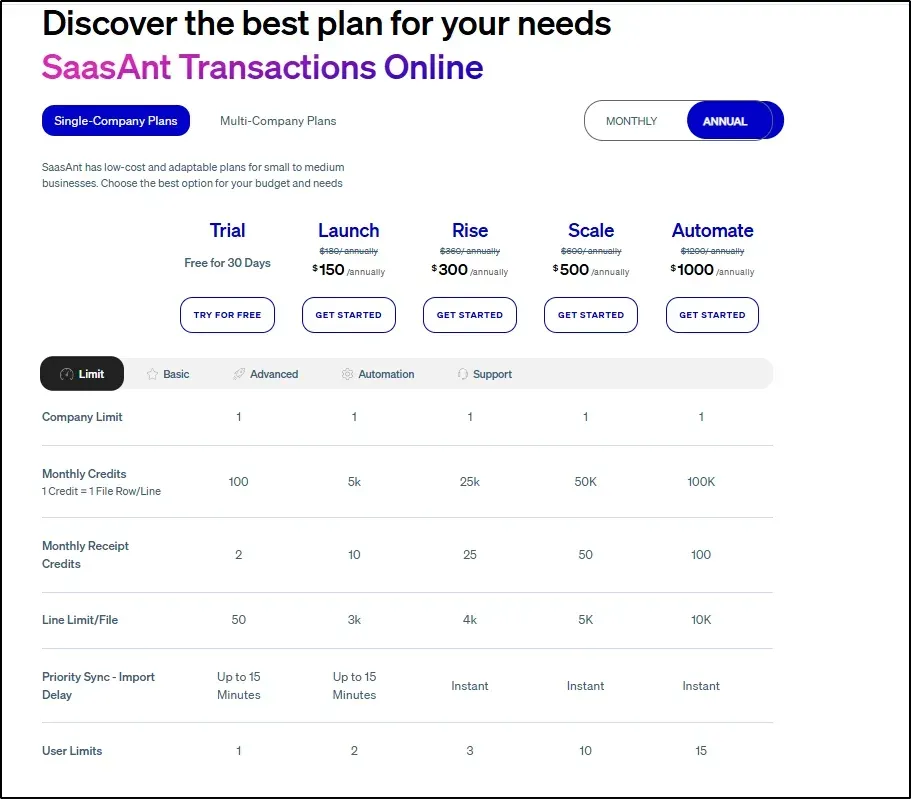Switch to Multi-Company Plans

[278, 121]
